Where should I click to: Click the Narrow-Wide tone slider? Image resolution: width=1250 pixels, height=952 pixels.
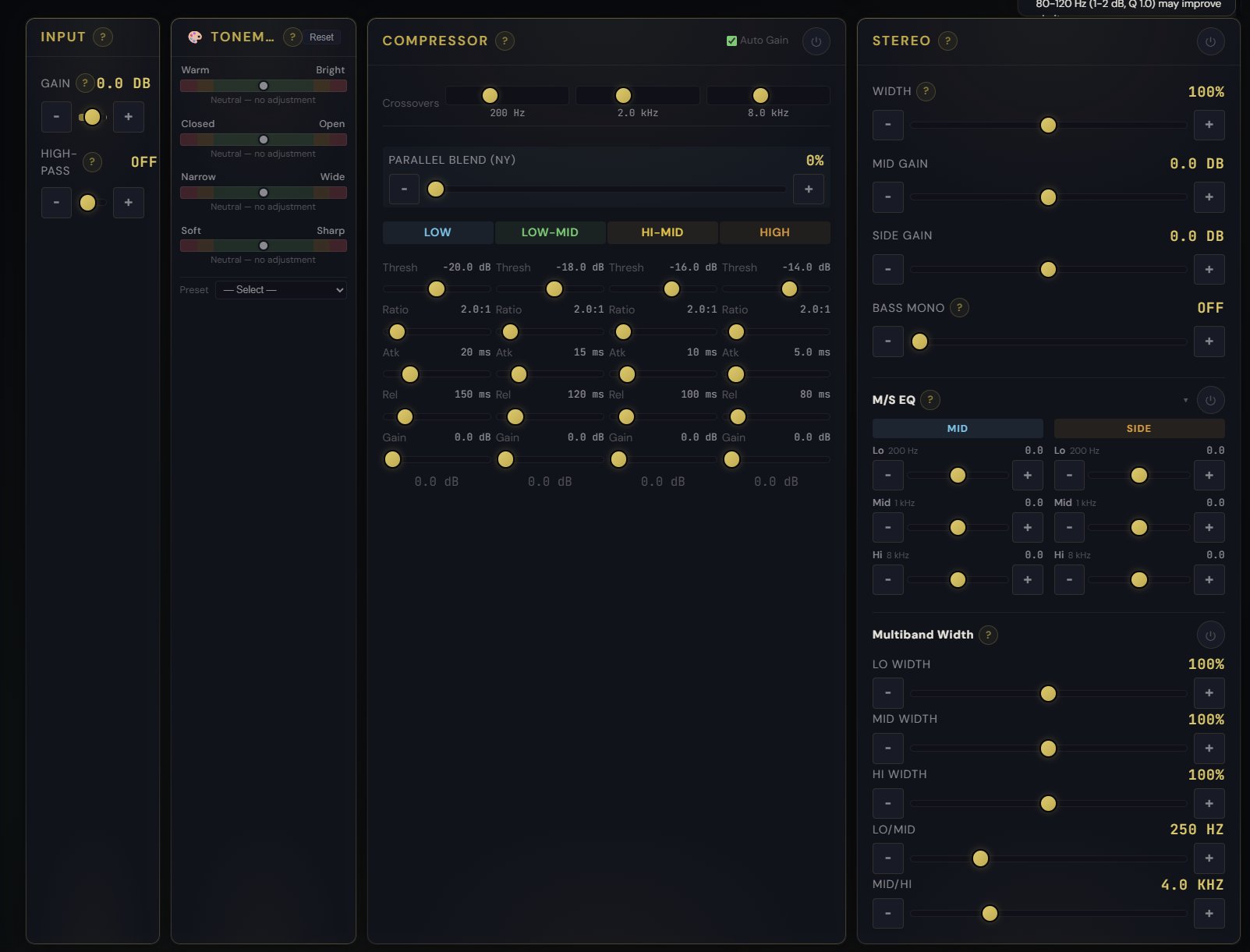pyautogui.click(x=264, y=193)
